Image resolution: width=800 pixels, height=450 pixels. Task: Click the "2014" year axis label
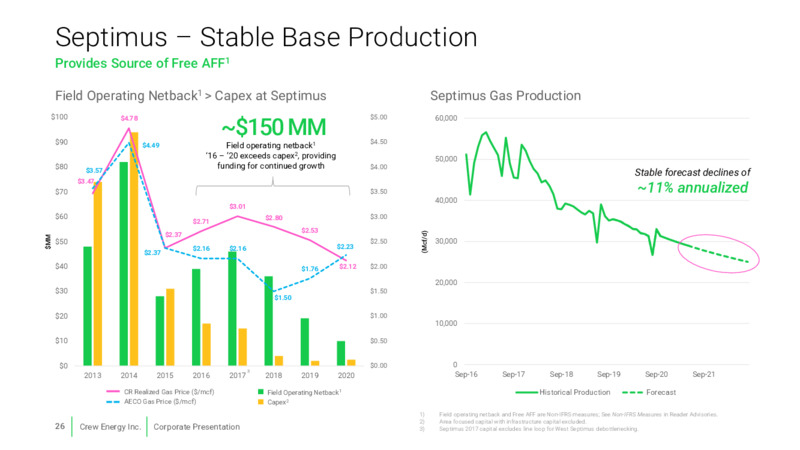(x=129, y=376)
